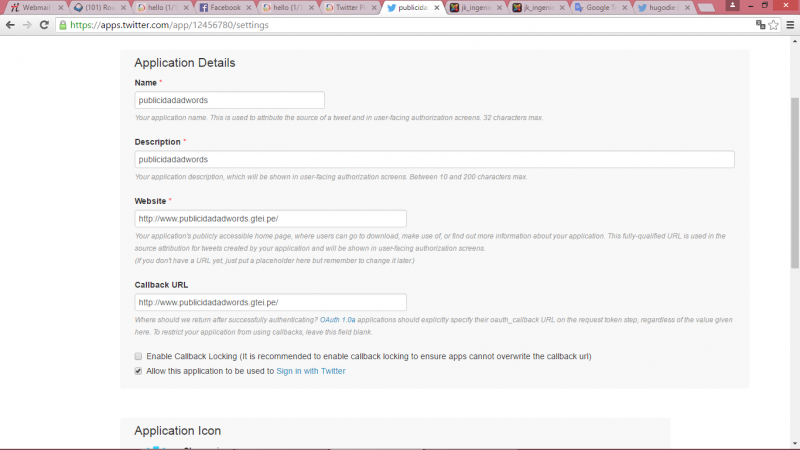Minimize the Chrome window

pos(751,5)
